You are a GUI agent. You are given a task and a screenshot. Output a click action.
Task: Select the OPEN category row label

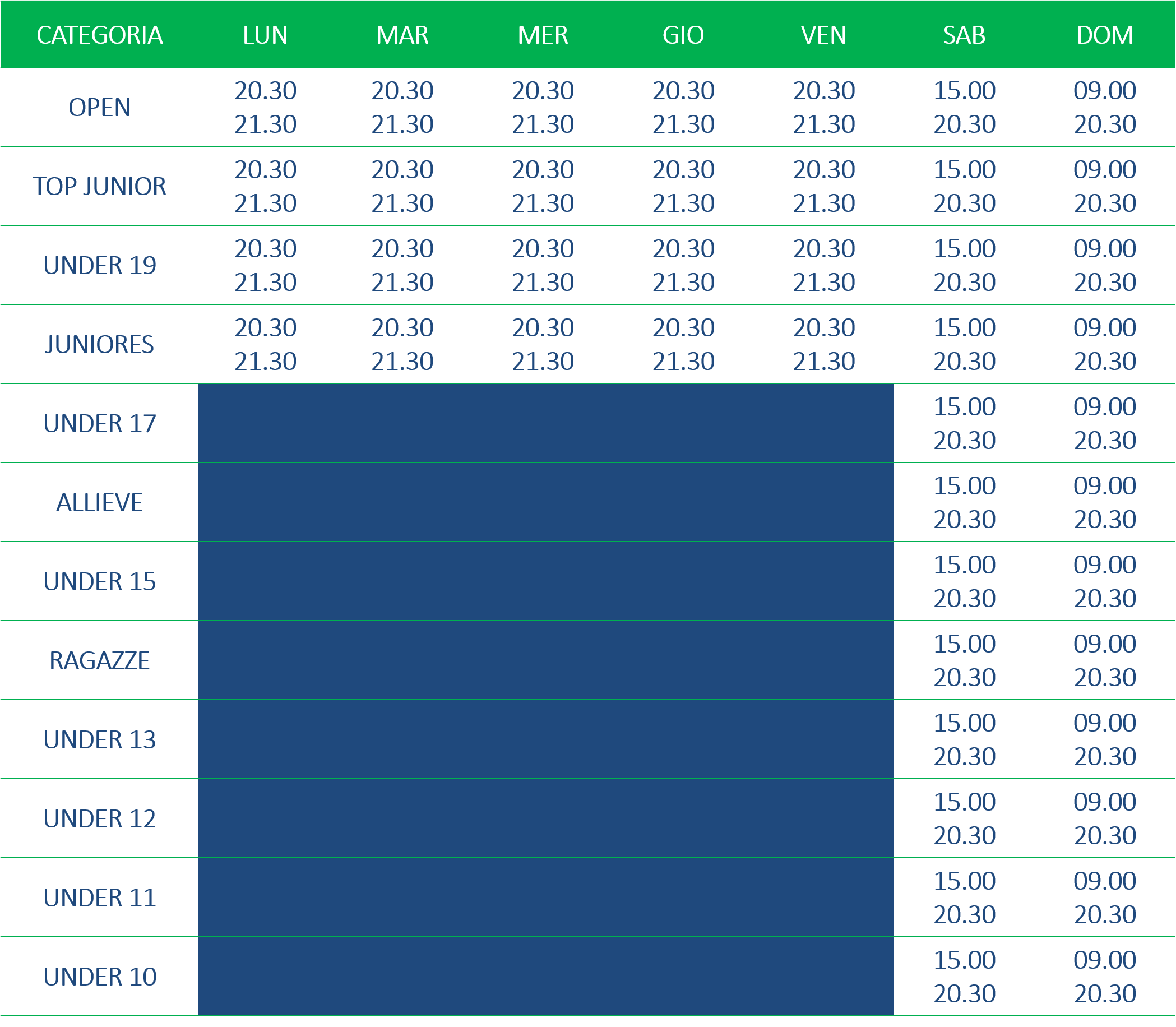[x=100, y=107]
